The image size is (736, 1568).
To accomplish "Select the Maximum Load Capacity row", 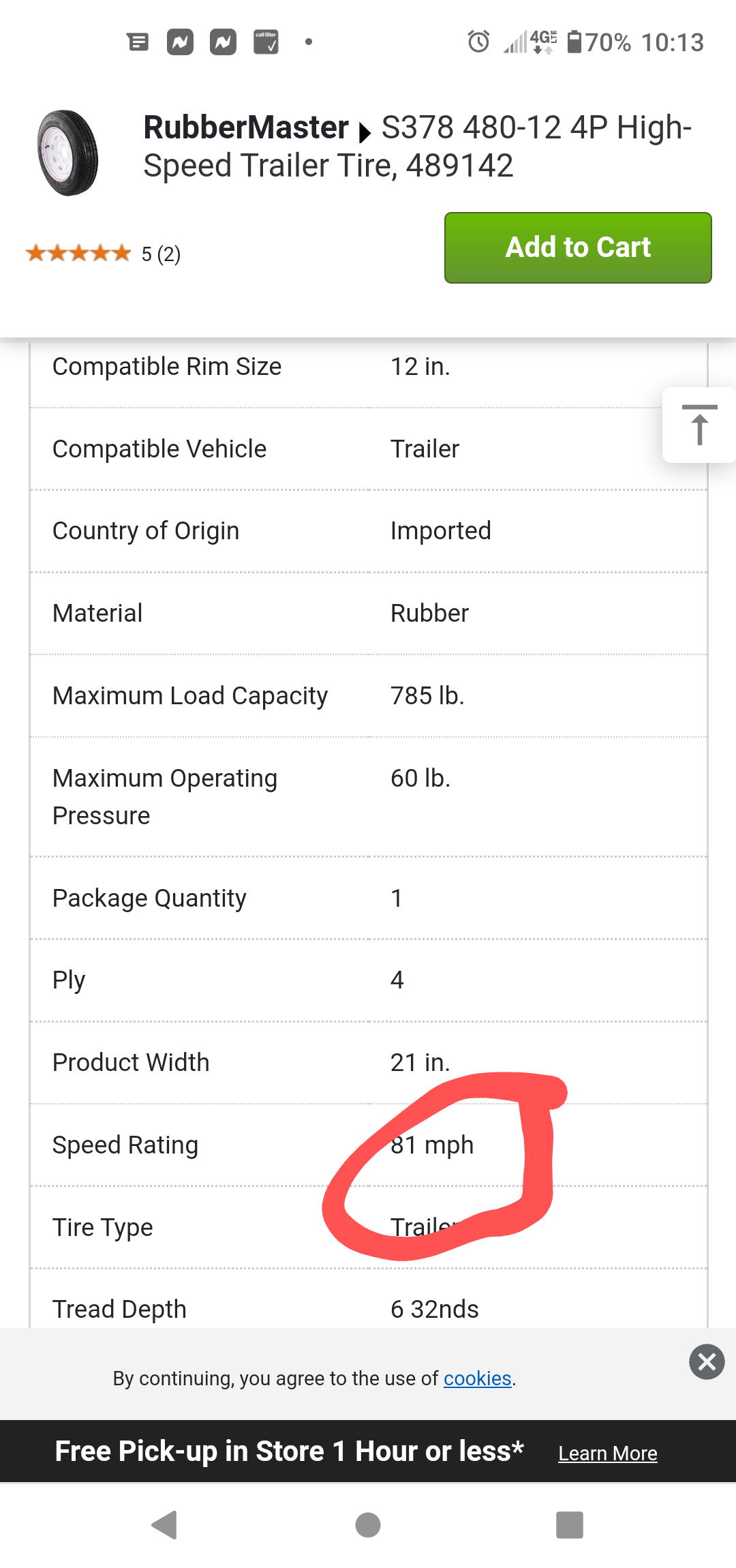I will point(368,696).
